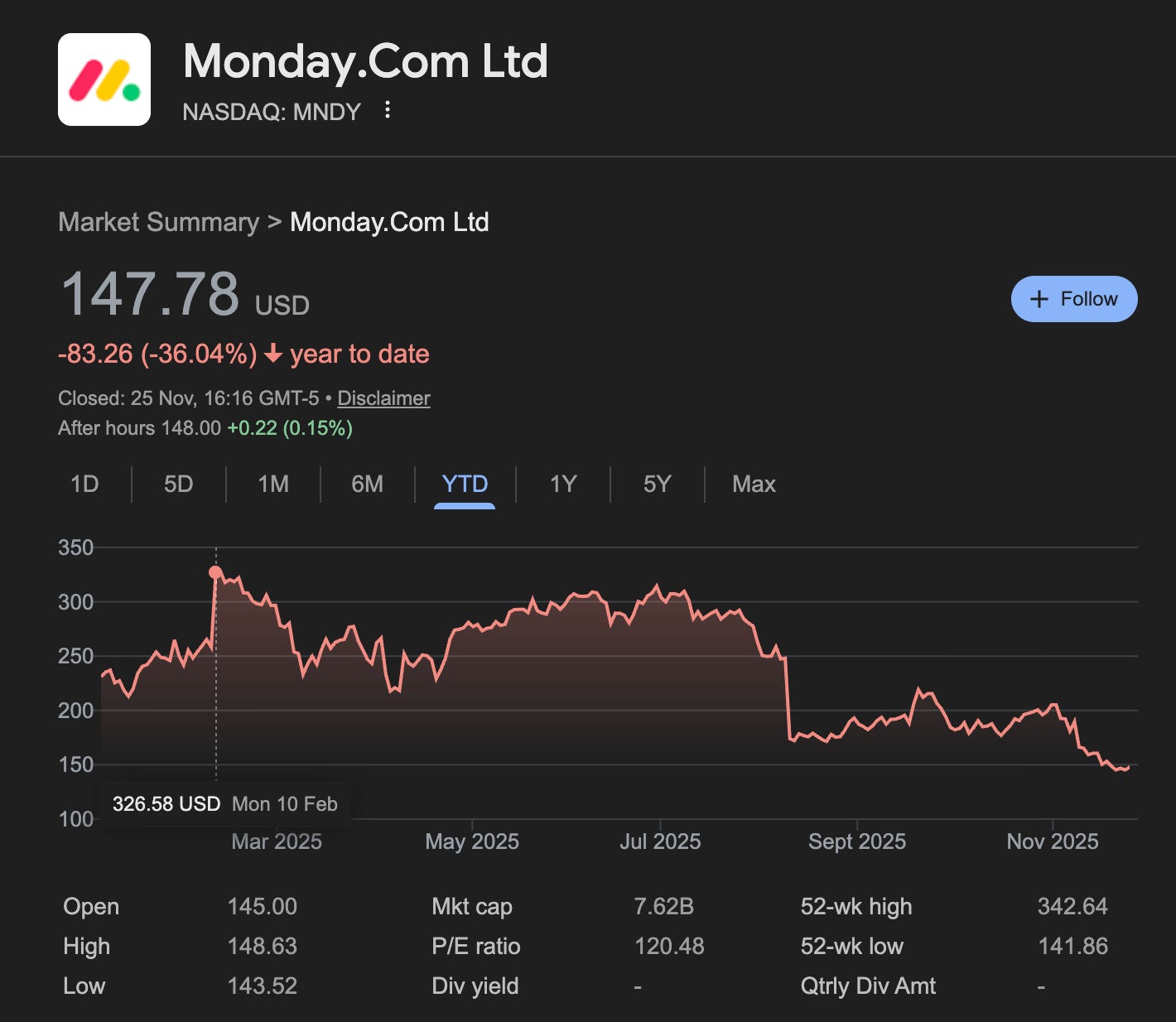Open the Disclaimer link
The height and width of the screenshot is (1022, 1176).
[x=383, y=398]
